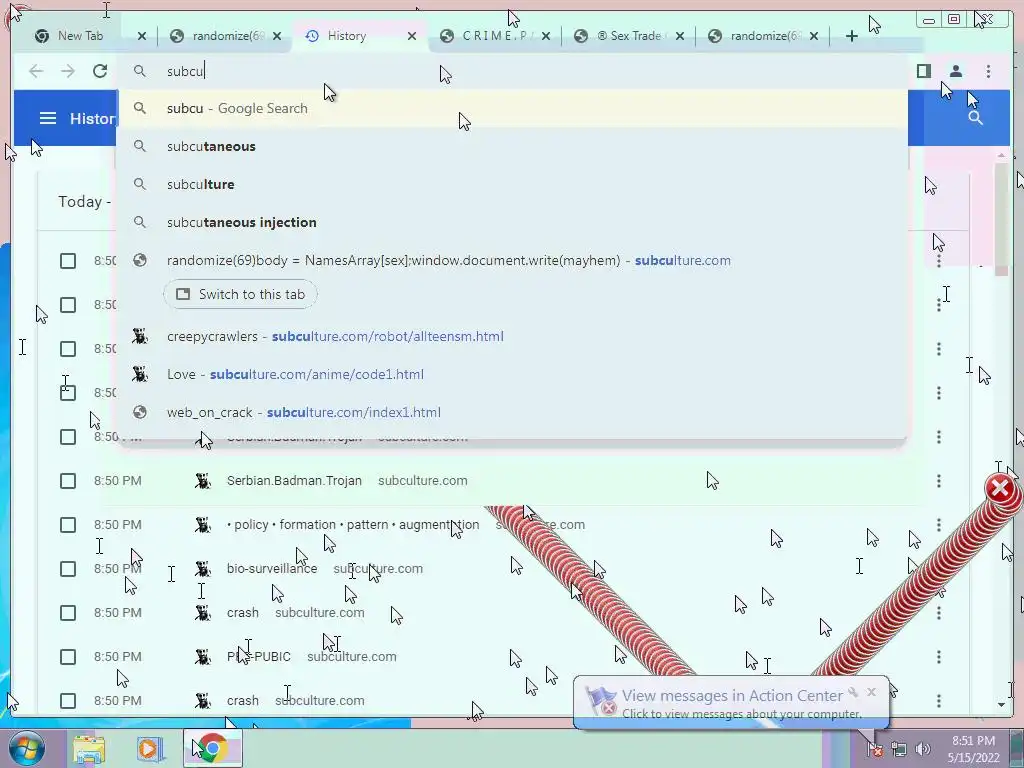Reload the page with the refresh icon
The image size is (1024, 768).
(x=100, y=71)
